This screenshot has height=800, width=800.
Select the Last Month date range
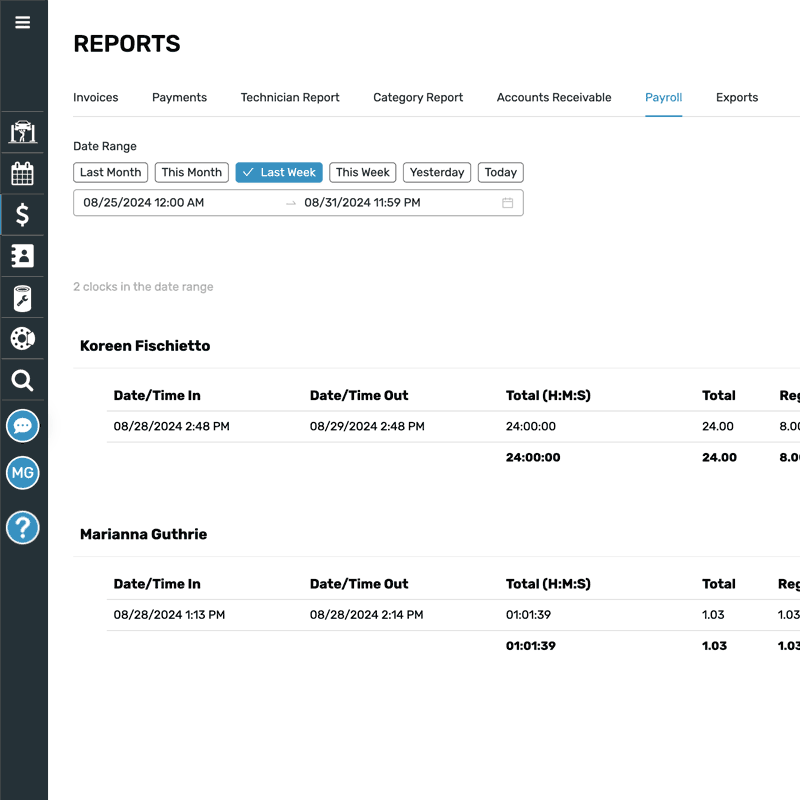point(110,172)
